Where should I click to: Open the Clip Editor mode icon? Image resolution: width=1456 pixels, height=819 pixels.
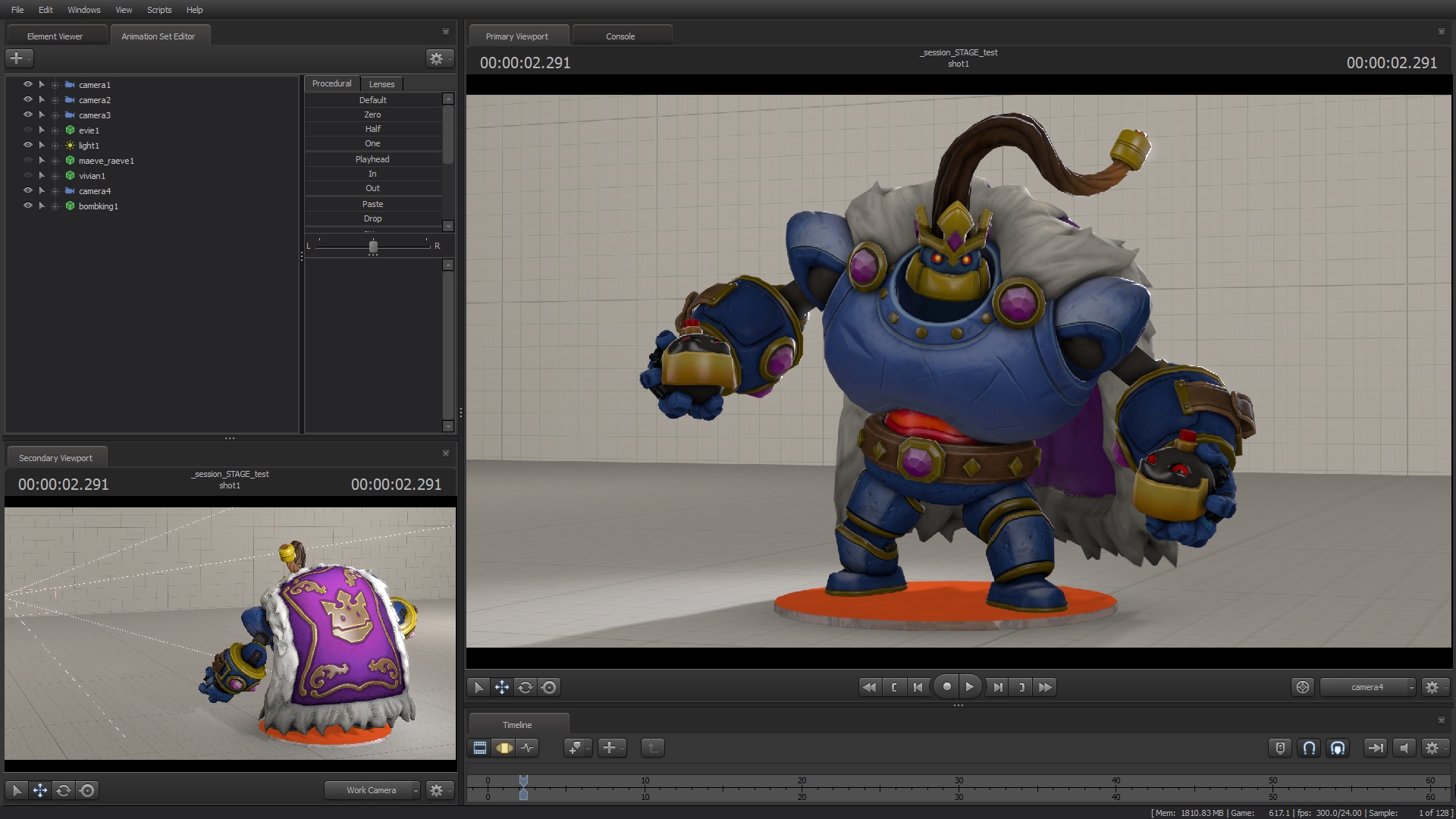(x=479, y=748)
